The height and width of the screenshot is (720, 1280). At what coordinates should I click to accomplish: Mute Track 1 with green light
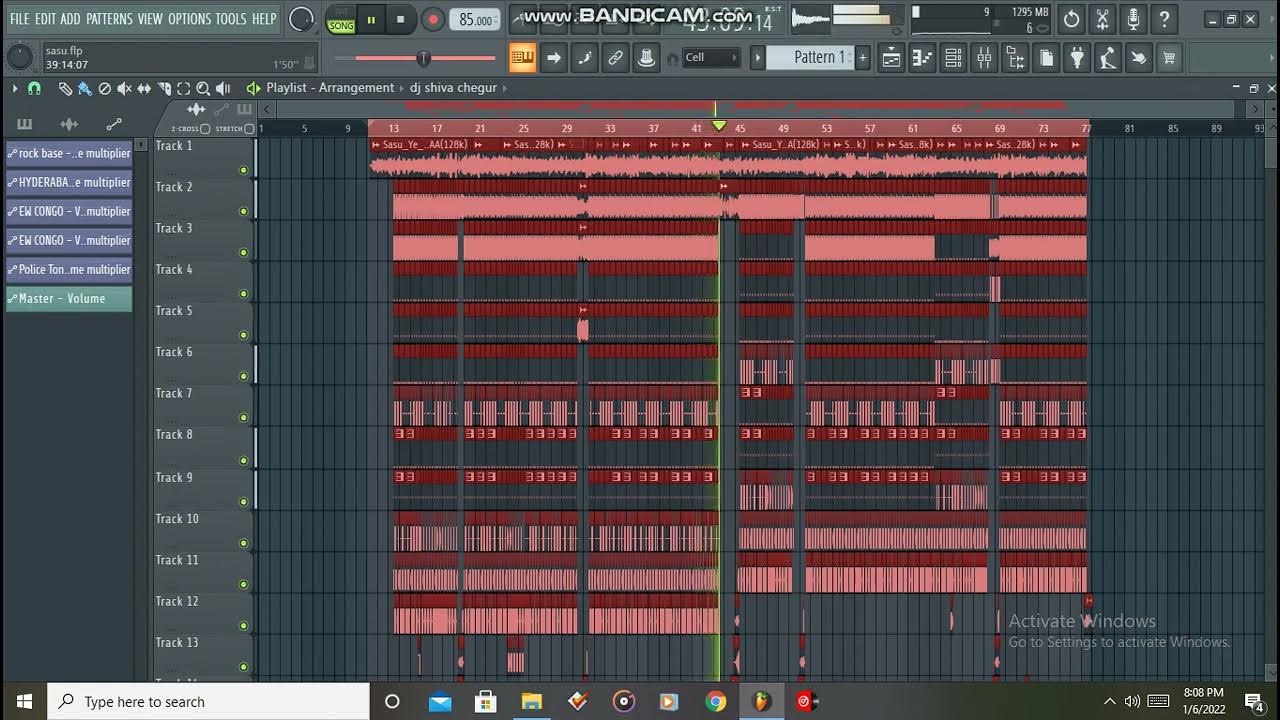tap(243, 170)
